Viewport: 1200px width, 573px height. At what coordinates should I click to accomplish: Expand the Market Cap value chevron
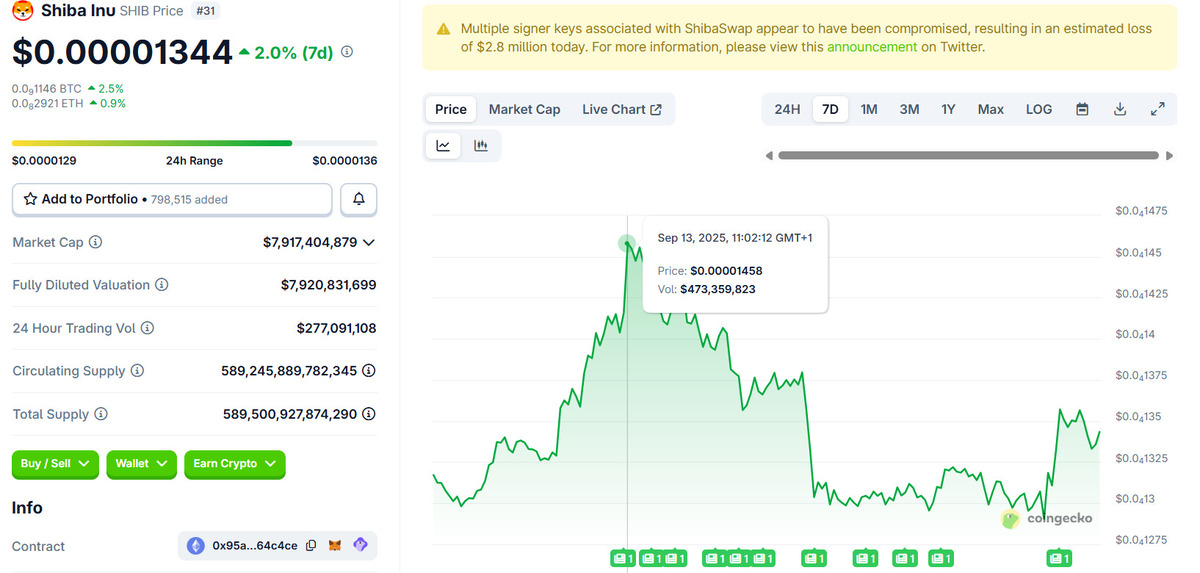[x=369, y=242]
